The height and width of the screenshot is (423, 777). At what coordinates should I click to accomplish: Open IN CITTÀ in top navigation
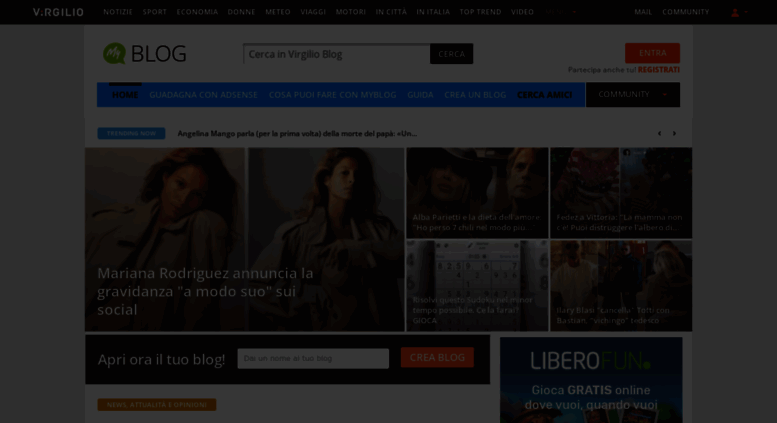(x=391, y=12)
